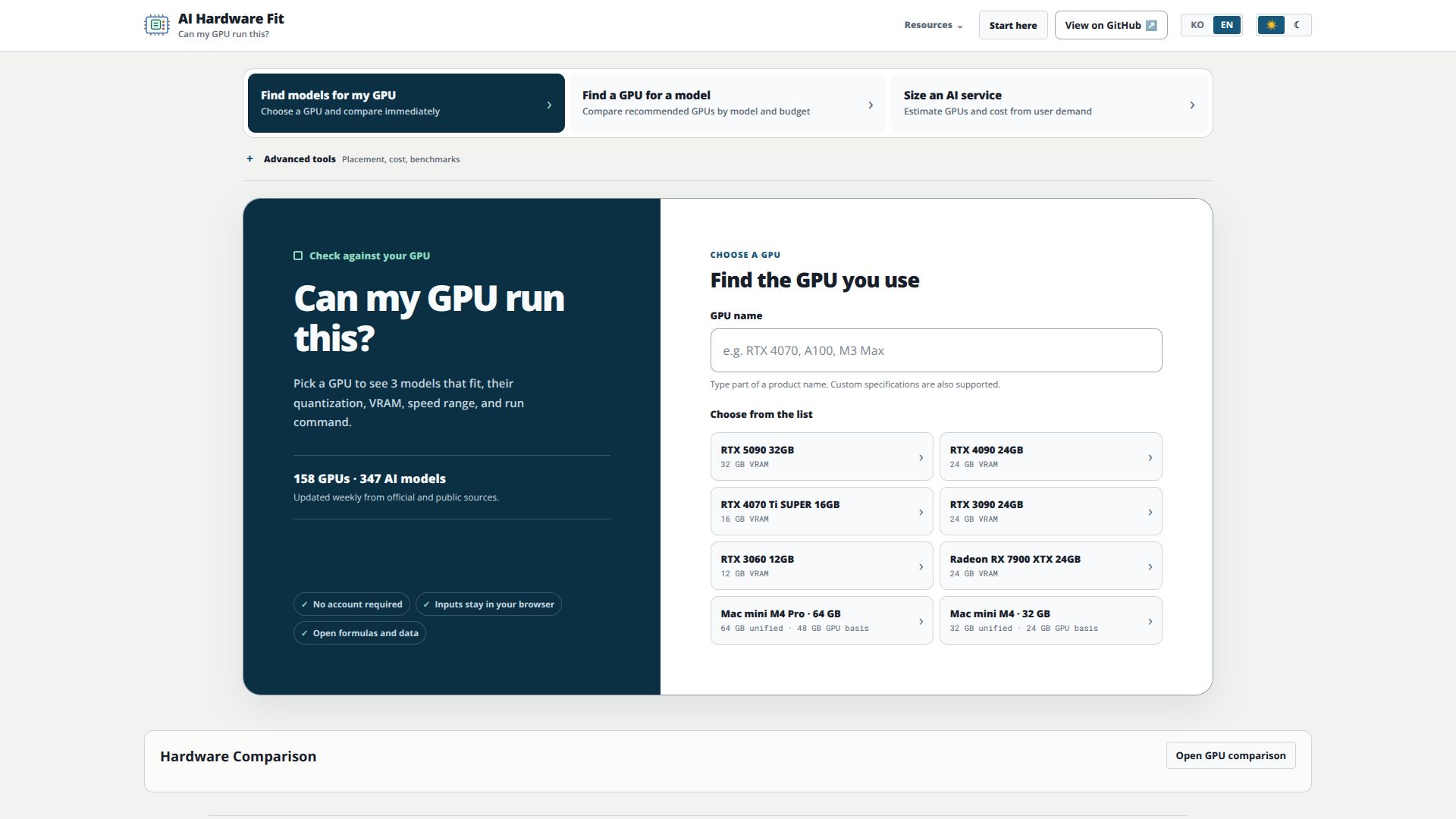Switch to Find a GPU for a model tab

point(728,103)
